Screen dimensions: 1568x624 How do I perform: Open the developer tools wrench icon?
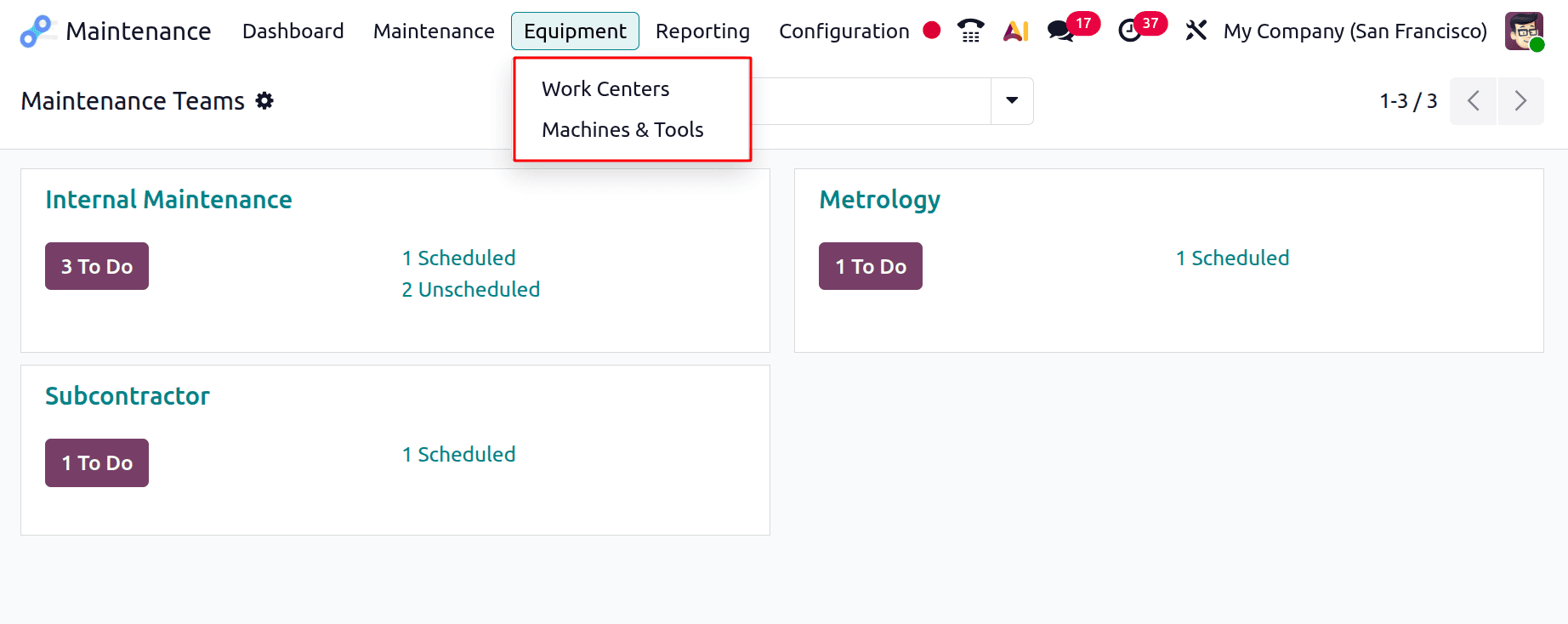pyautogui.click(x=1196, y=31)
